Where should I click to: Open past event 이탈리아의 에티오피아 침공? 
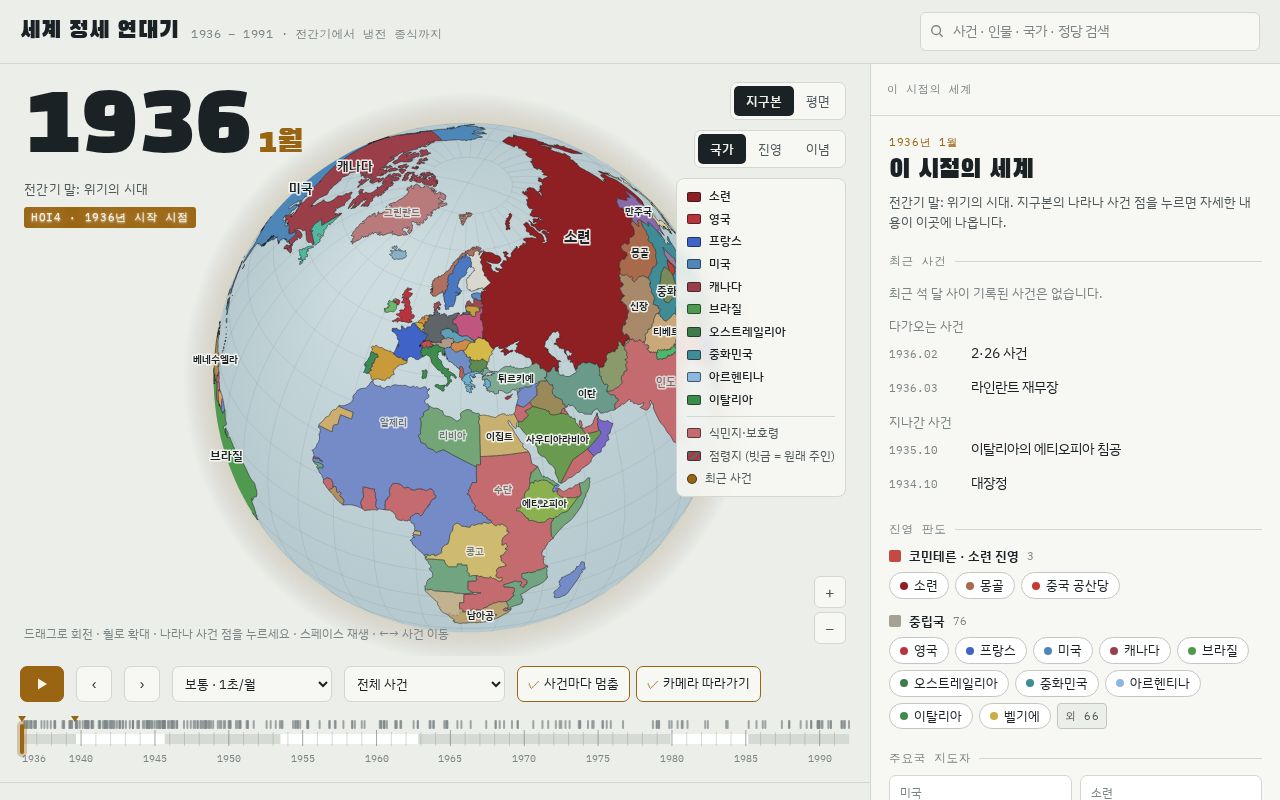pyautogui.click(x=1075, y=450)
